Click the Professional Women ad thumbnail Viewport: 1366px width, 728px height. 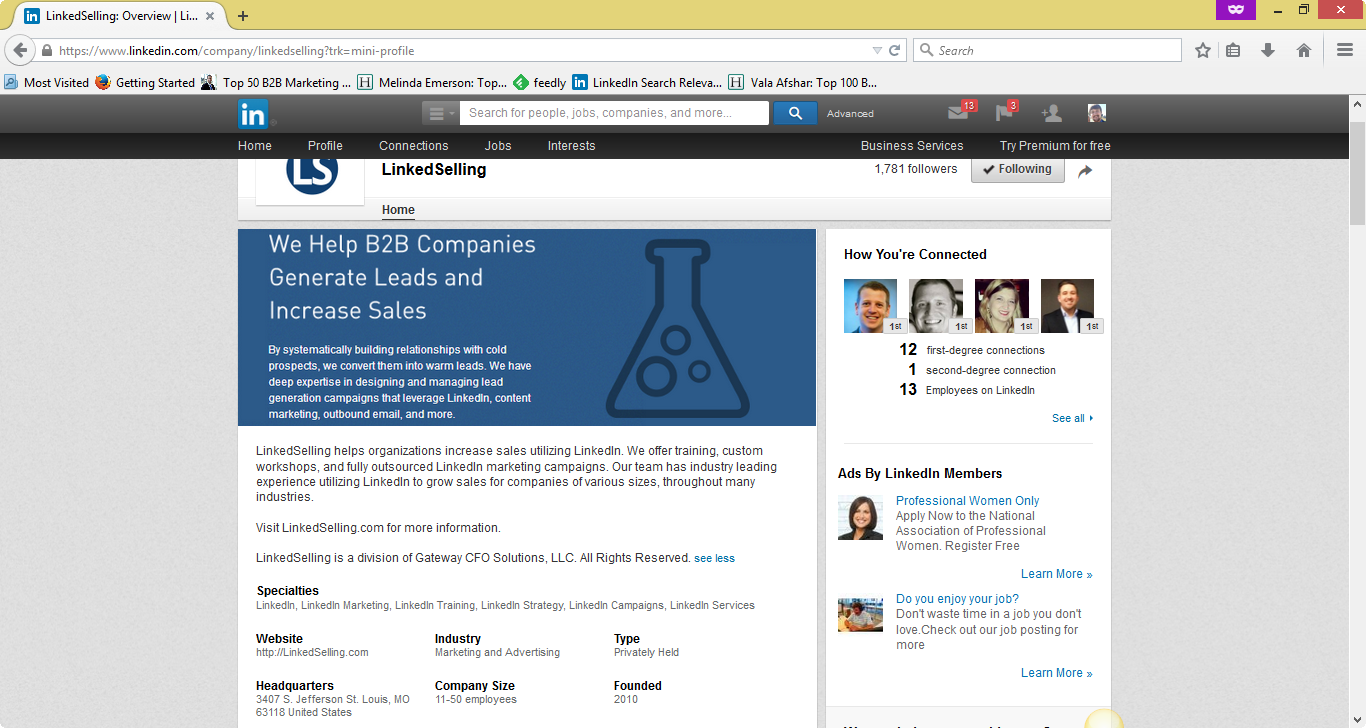click(x=860, y=518)
